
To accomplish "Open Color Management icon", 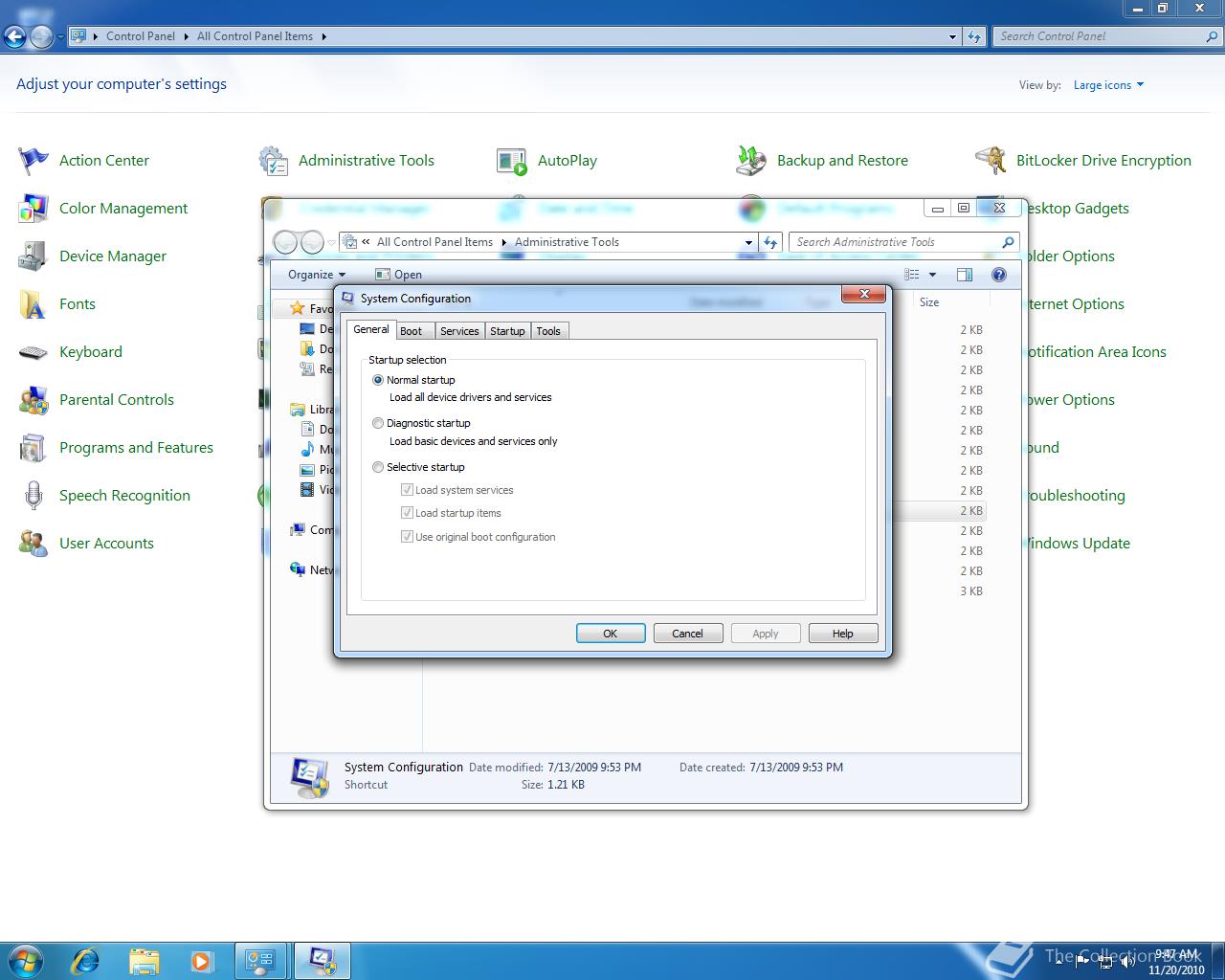I will (33, 208).
